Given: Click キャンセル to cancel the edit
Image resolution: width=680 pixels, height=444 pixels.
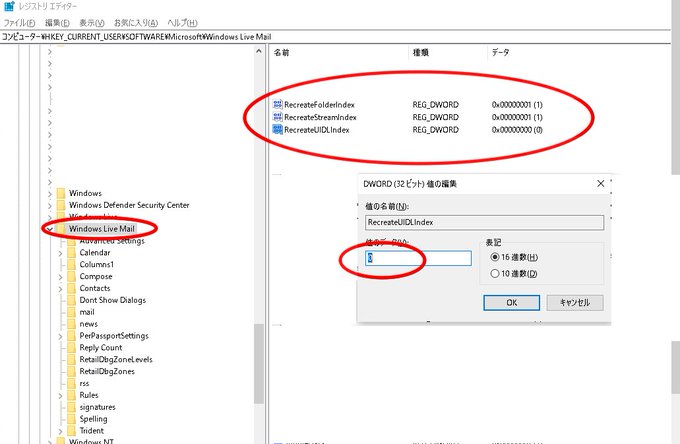Looking at the screenshot, I should coord(575,303).
